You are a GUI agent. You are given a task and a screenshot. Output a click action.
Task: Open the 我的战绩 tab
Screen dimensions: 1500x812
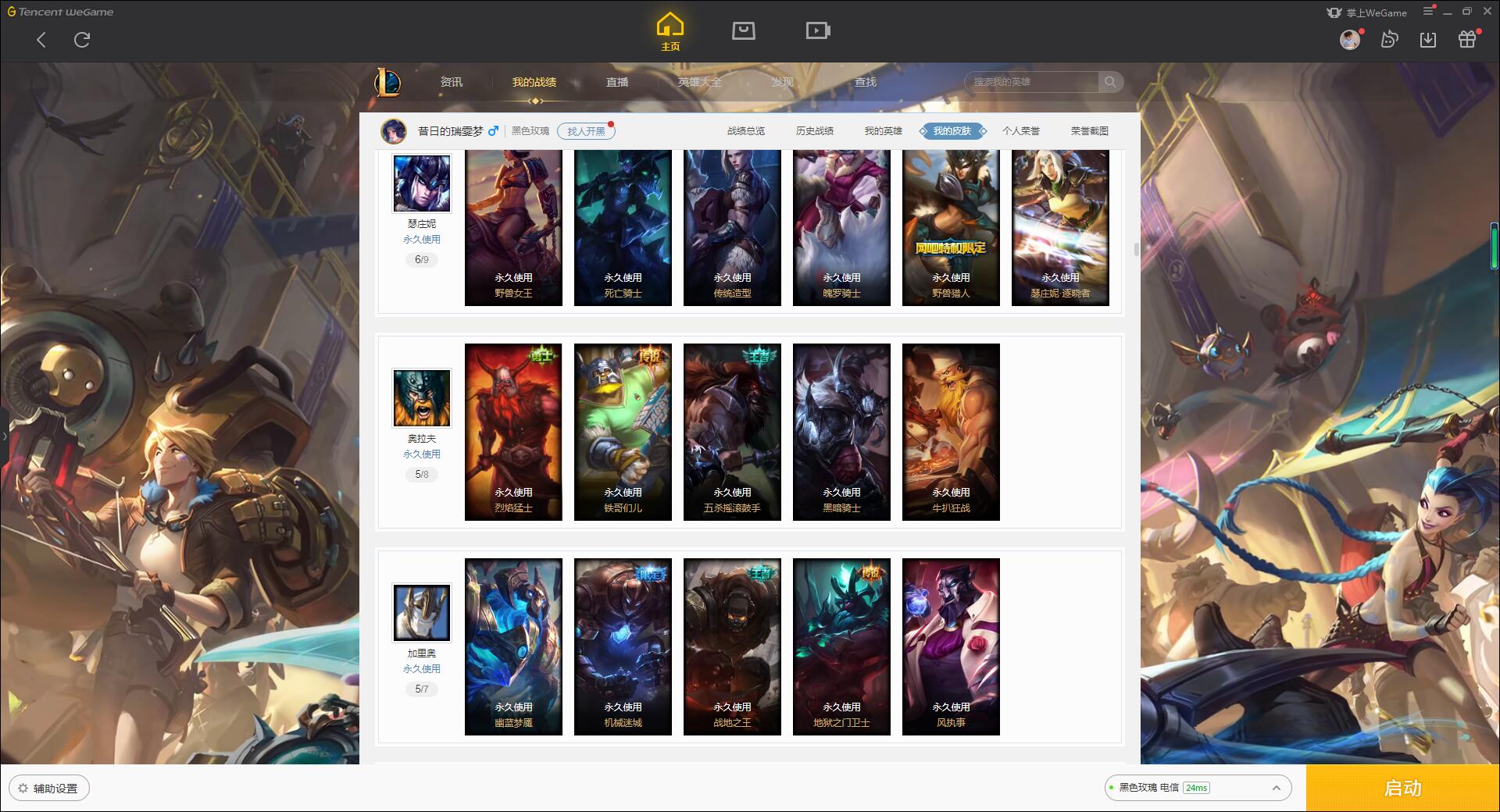pyautogui.click(x=534, y=82)
